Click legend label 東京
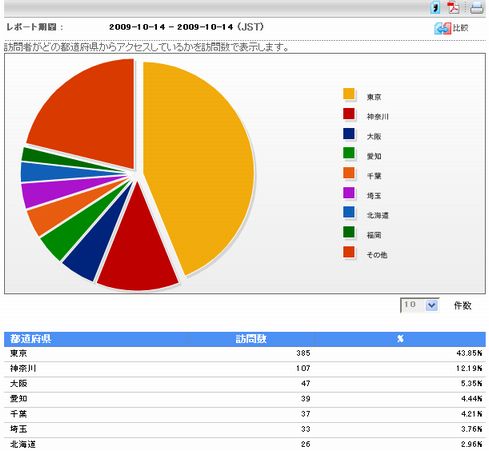 (x=374, y=97)
